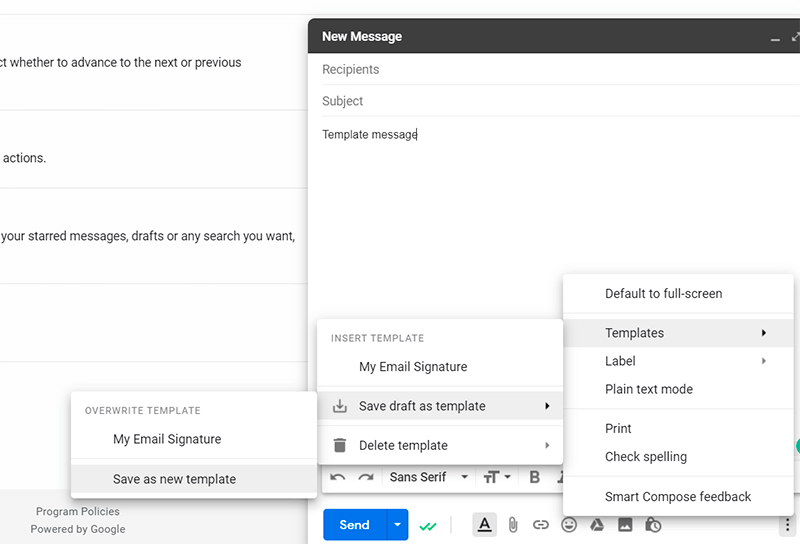Click the save draft download icon
800x544 pixels.
click(x=340, y=406)
